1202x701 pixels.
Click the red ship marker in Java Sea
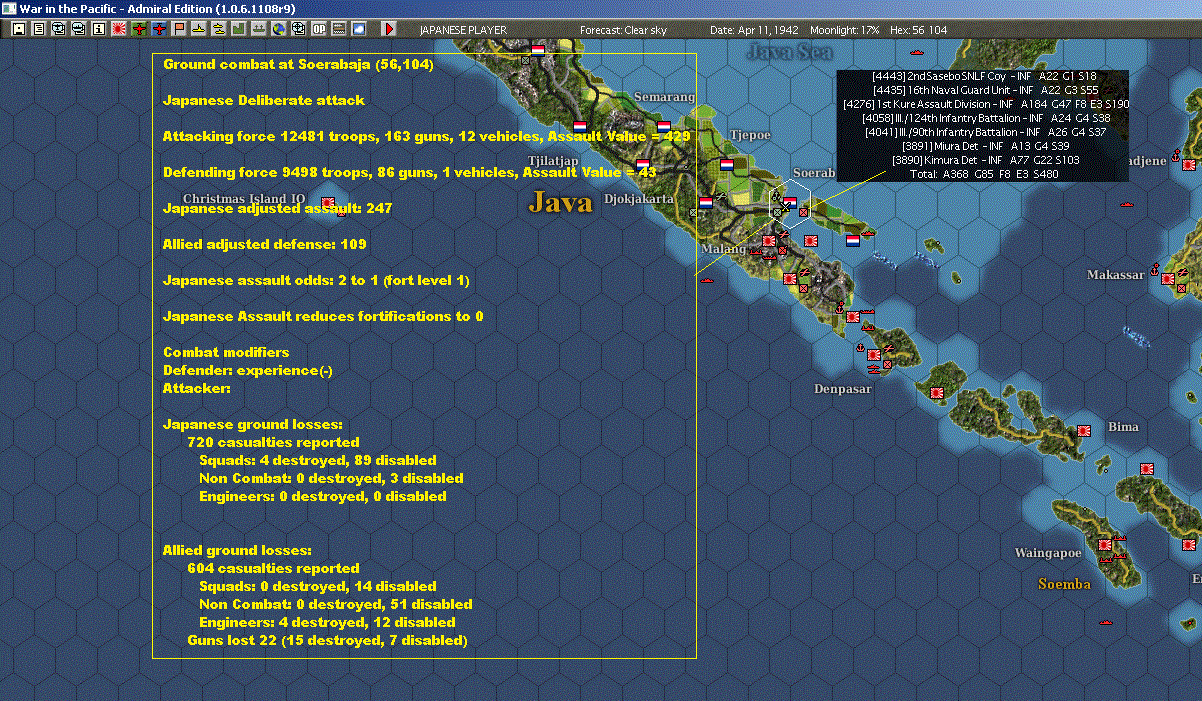coord(916,52)
